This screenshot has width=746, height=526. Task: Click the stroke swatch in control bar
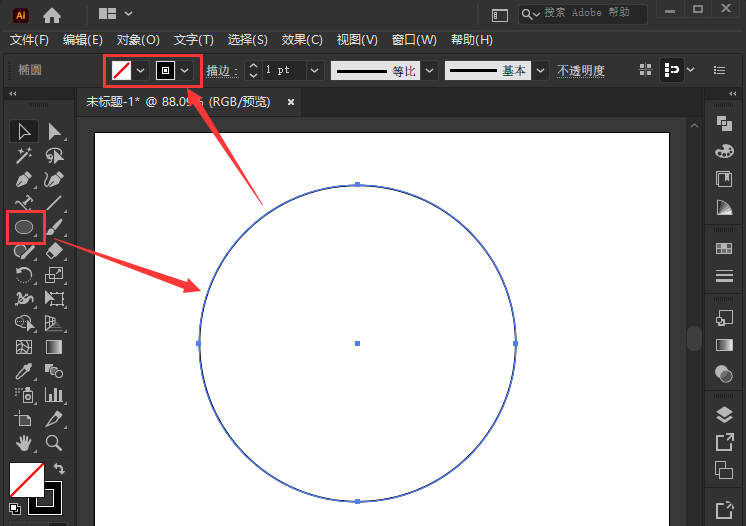click(x=165, y=71)
